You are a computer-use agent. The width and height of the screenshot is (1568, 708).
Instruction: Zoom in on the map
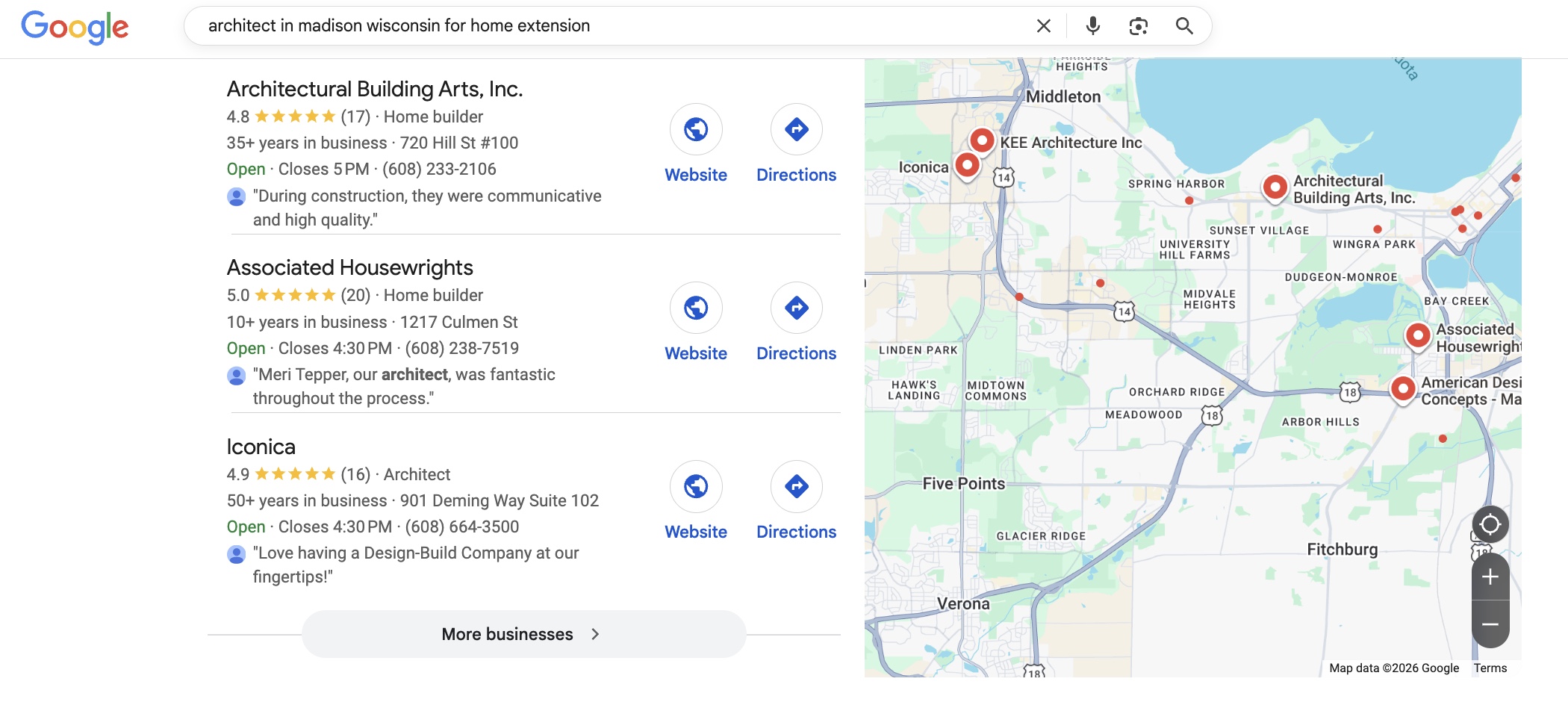[1490, 577]
